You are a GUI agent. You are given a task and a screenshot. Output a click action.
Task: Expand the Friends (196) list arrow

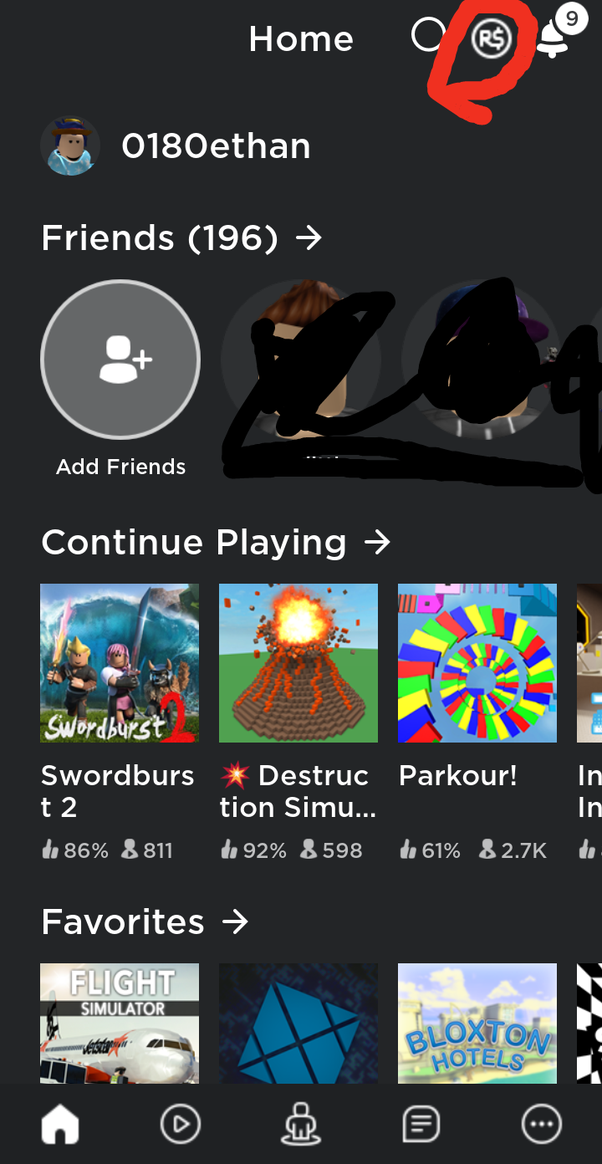tap(309, 238)
